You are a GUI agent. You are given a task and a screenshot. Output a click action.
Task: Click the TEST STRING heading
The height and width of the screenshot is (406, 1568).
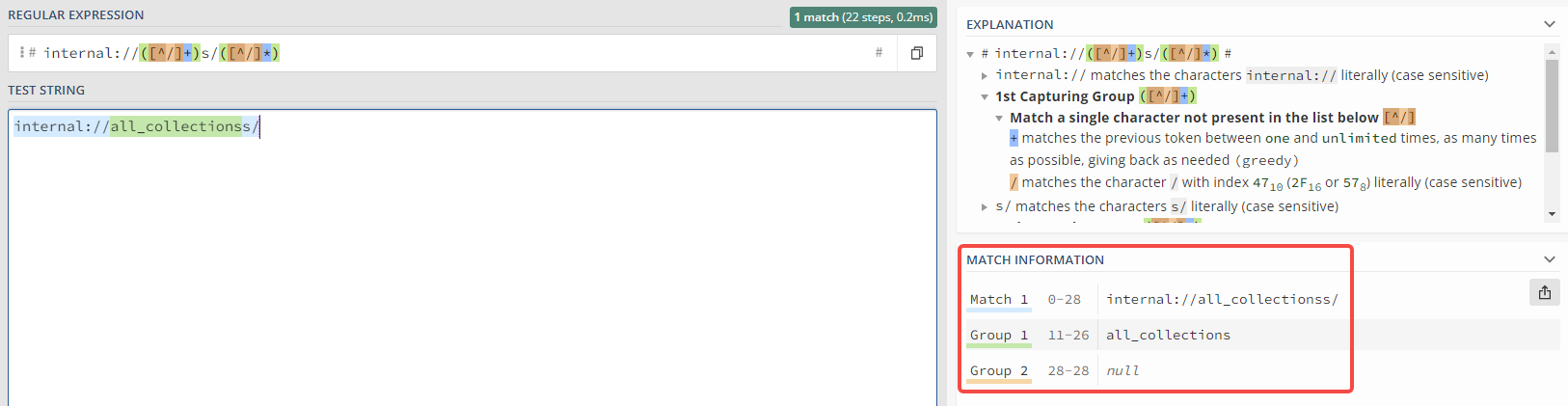46,91
